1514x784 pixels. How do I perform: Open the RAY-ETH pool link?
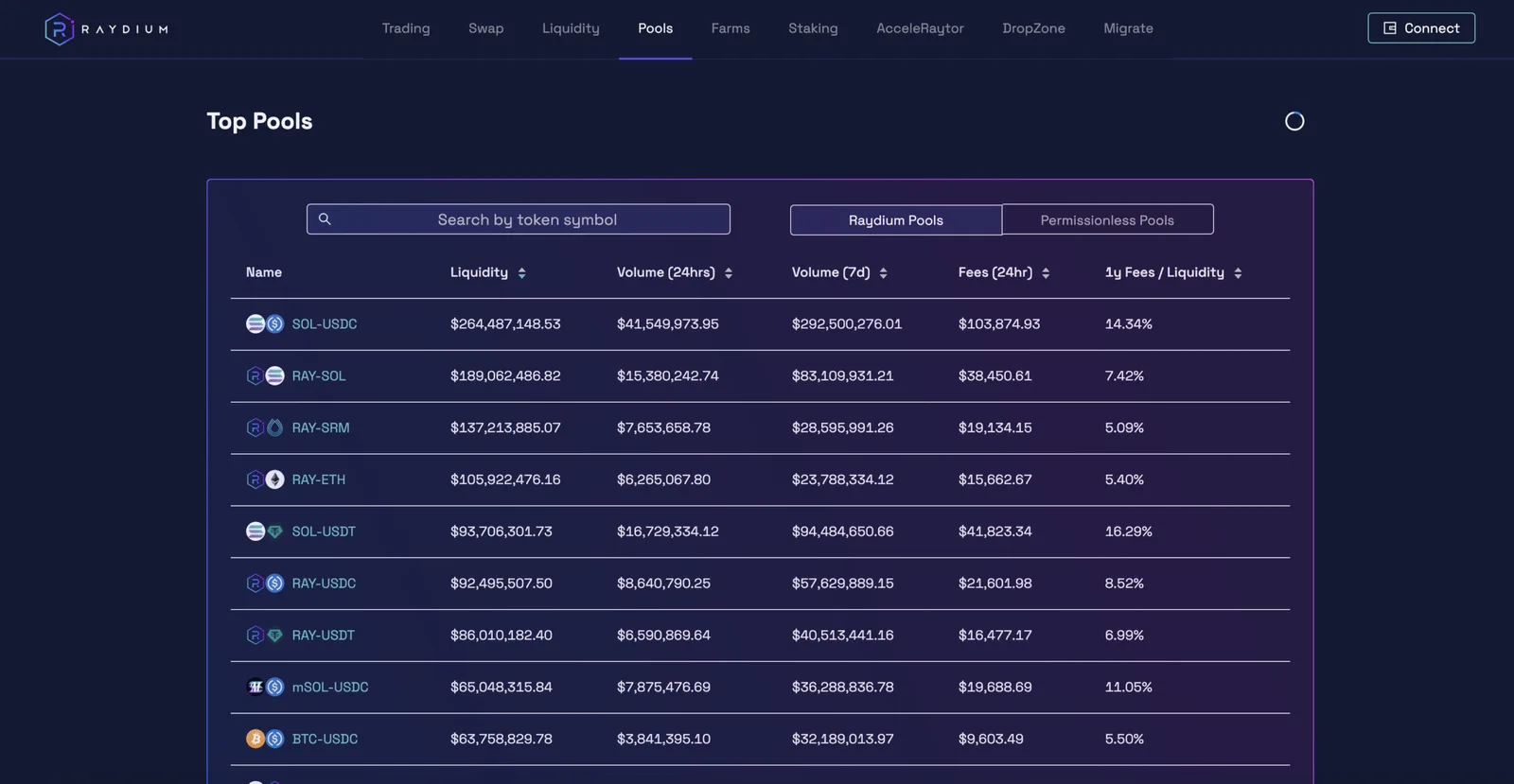(319, 480)
